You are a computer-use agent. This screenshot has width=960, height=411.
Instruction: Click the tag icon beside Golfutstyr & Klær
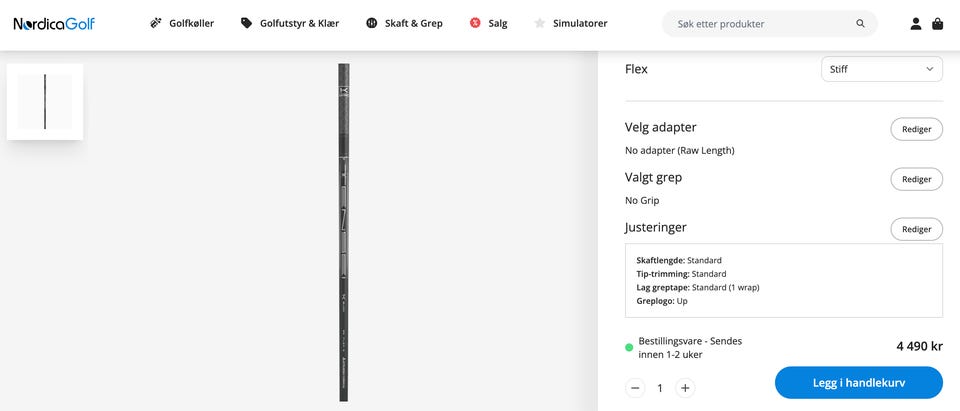(x=246, y=23)
